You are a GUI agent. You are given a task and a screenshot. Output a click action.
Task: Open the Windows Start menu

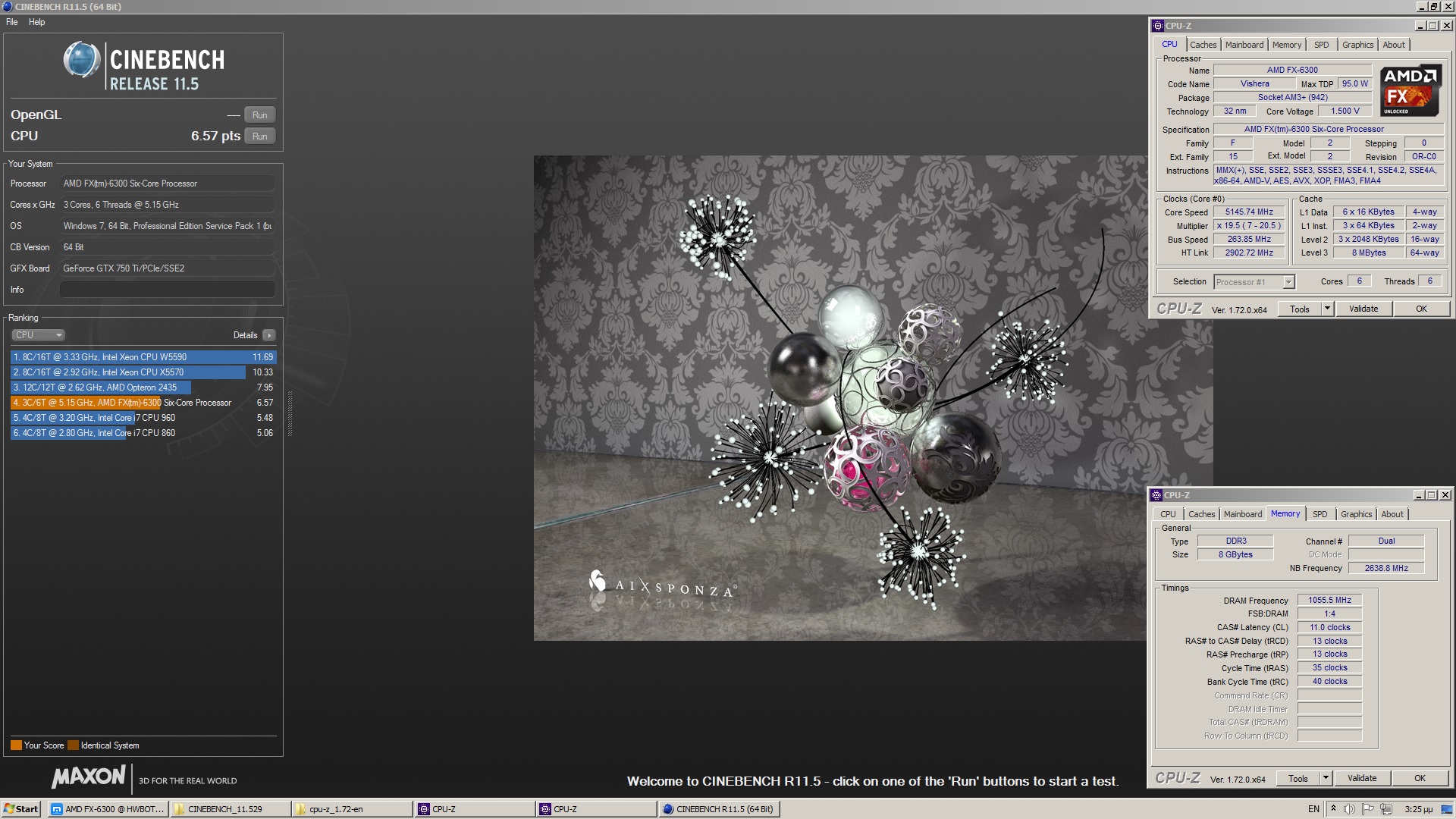tap(21, 809)
